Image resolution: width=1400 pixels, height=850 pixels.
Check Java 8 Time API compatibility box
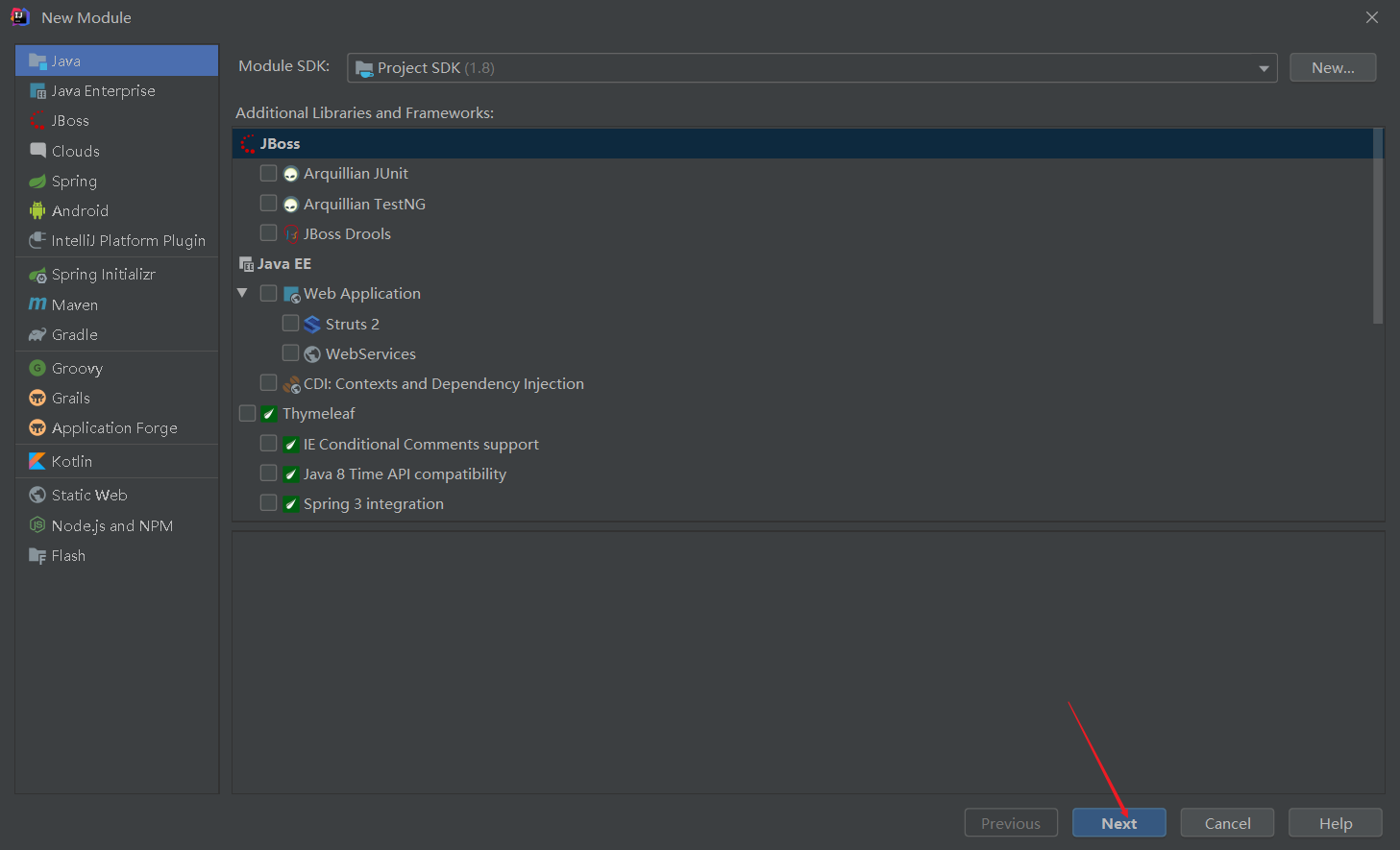[269, 473]
